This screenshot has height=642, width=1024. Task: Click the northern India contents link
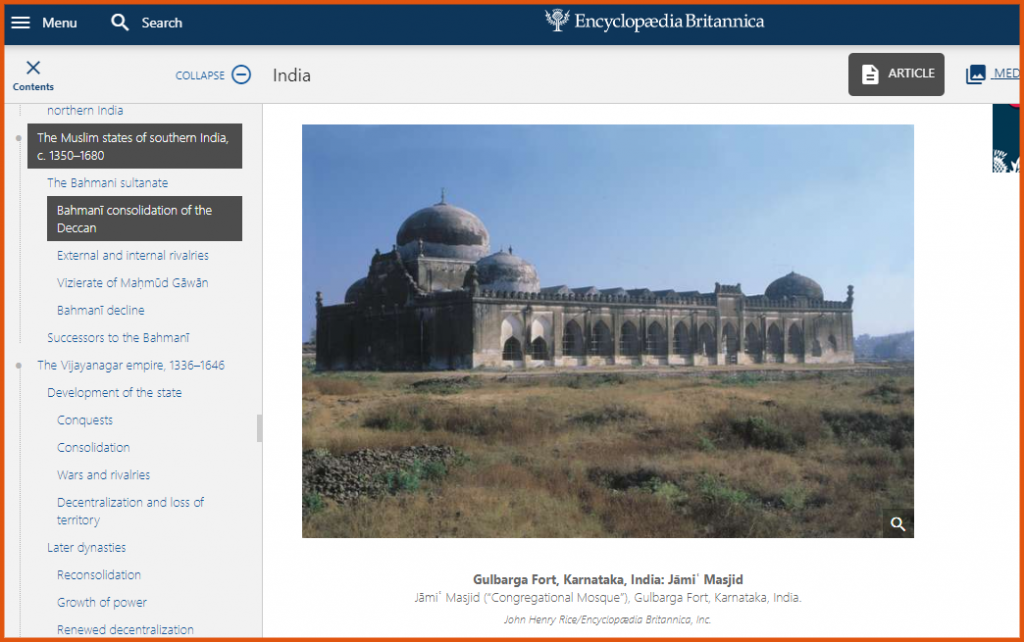[x=85, y=110]
